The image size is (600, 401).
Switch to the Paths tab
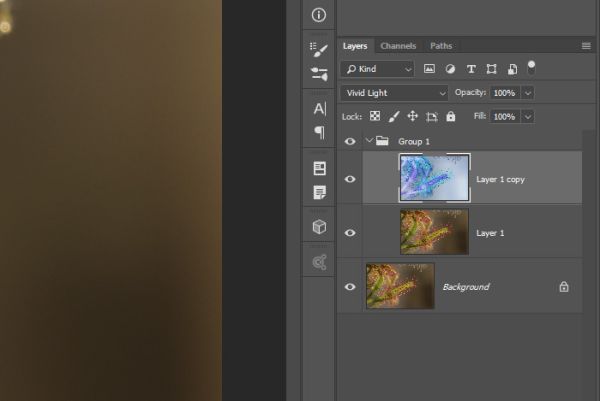click(441, 46)
